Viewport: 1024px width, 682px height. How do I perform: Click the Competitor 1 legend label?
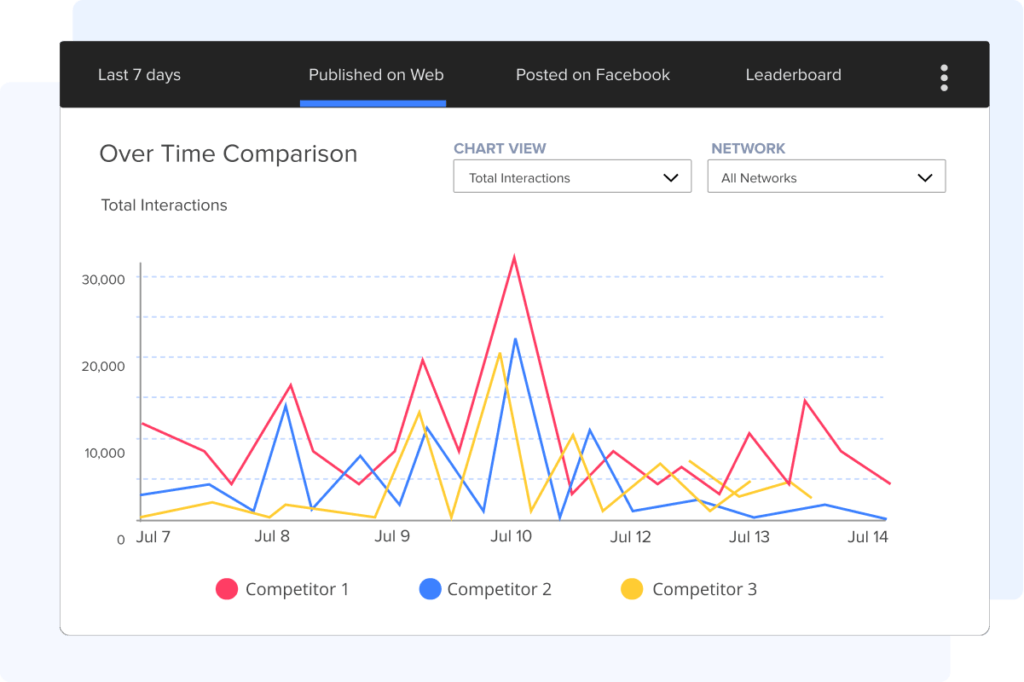(297, 589)
